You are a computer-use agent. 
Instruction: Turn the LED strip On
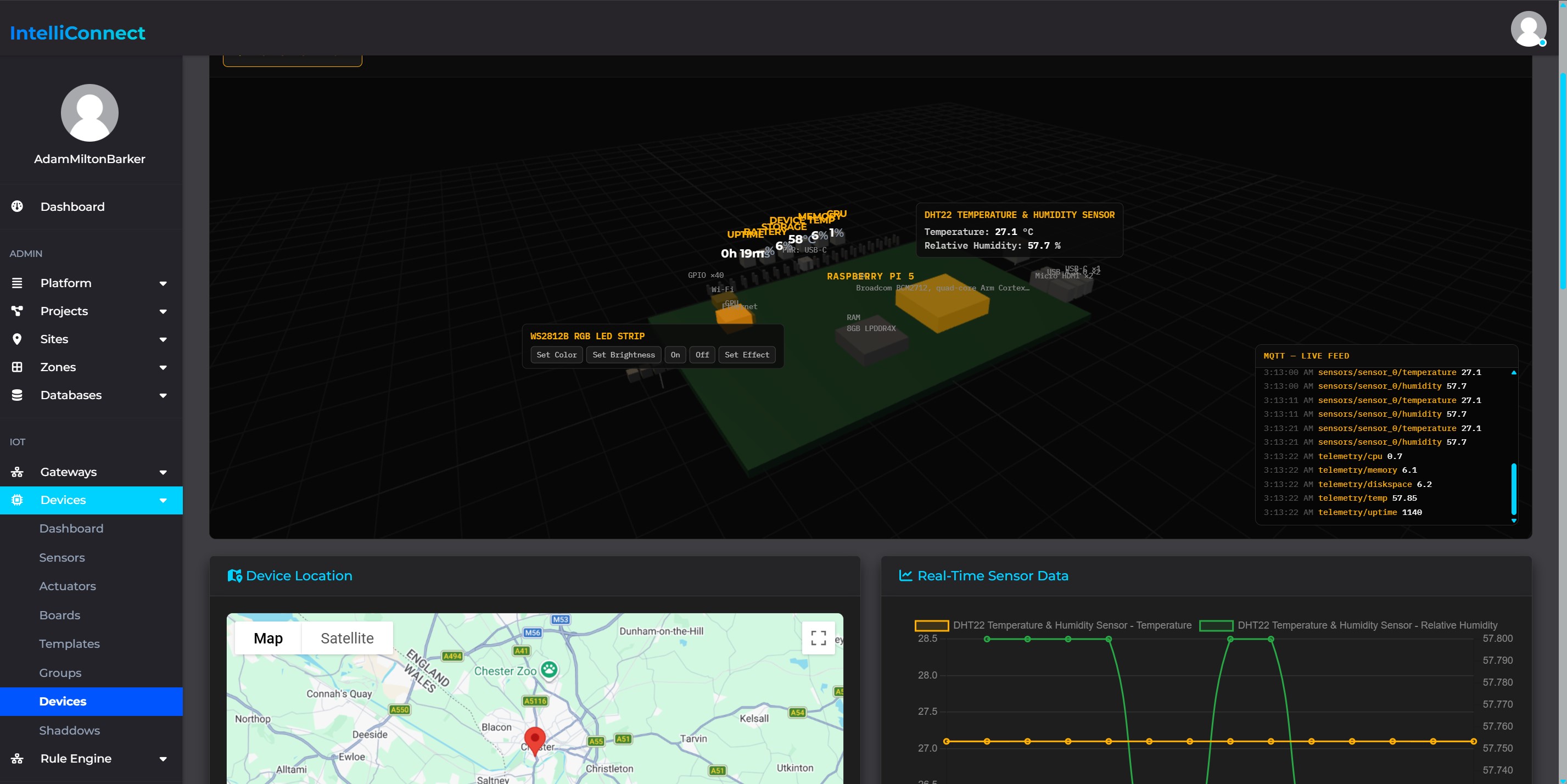675,355
